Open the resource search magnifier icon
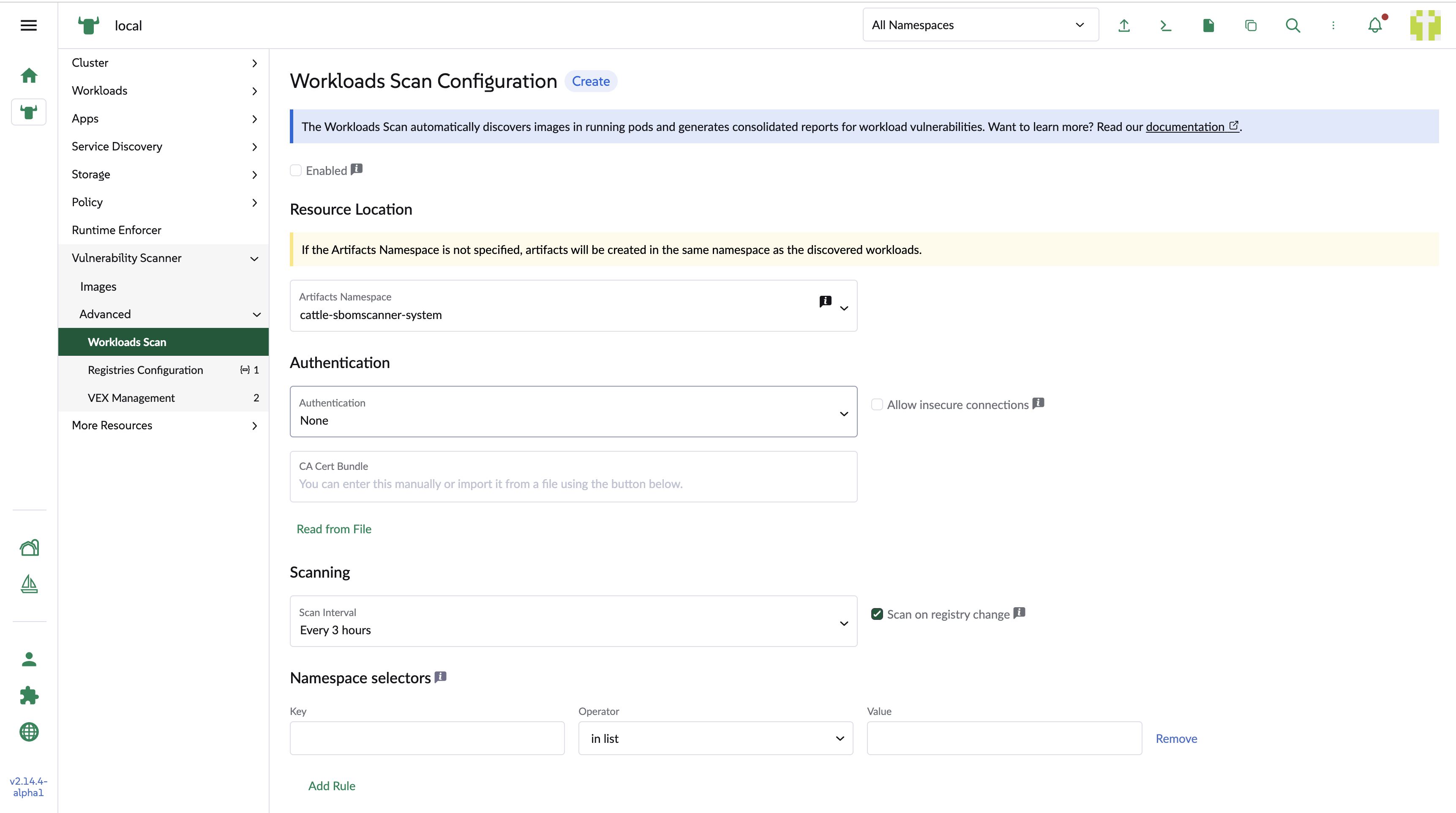 tap(1292, 25)
